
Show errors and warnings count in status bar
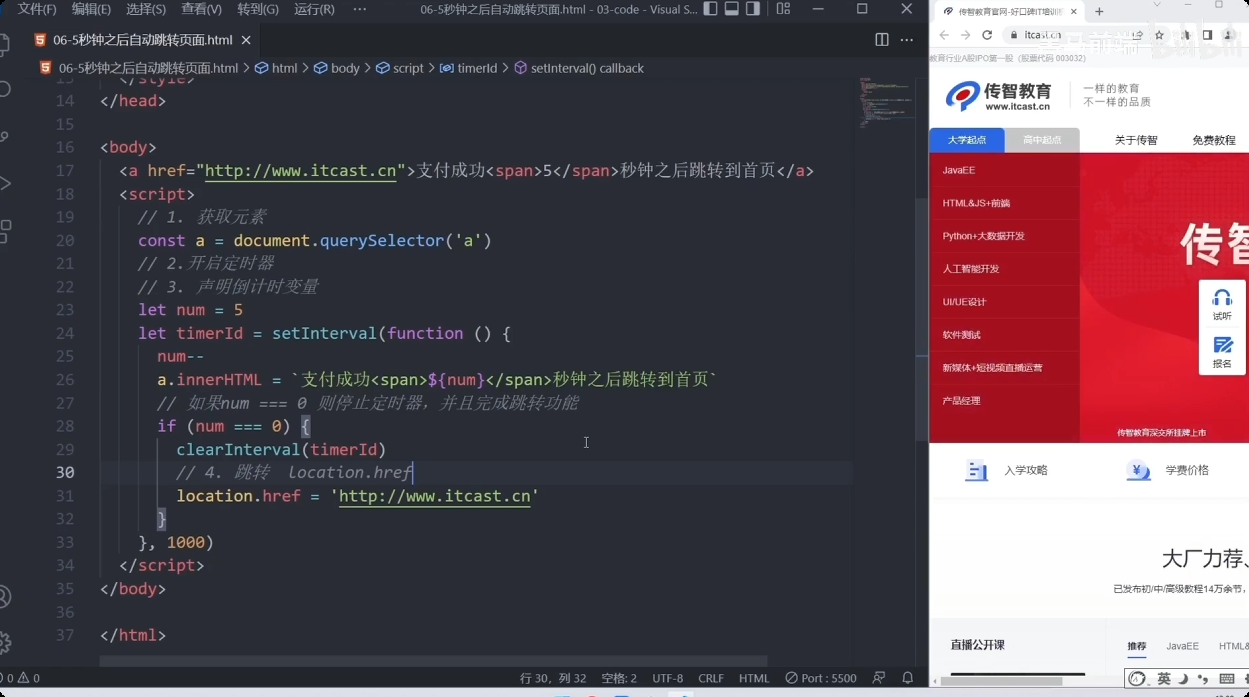20,678
